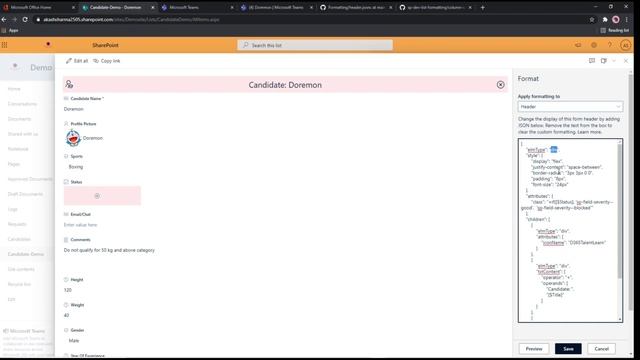Click the Weight value 40

tap(67, 315)
